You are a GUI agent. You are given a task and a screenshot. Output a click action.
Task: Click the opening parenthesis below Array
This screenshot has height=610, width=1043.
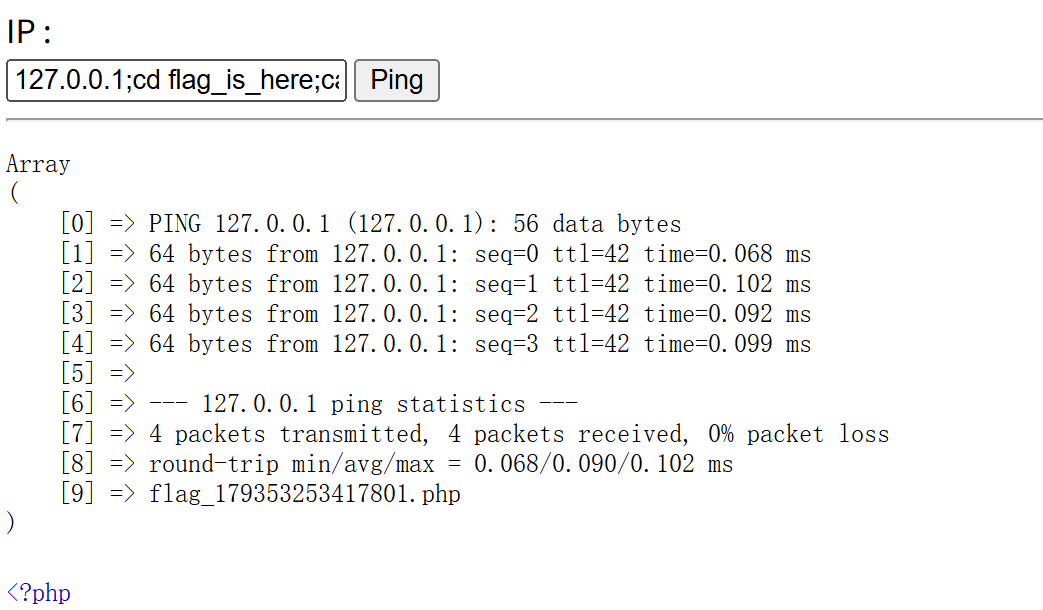click(x=12, y=194)
